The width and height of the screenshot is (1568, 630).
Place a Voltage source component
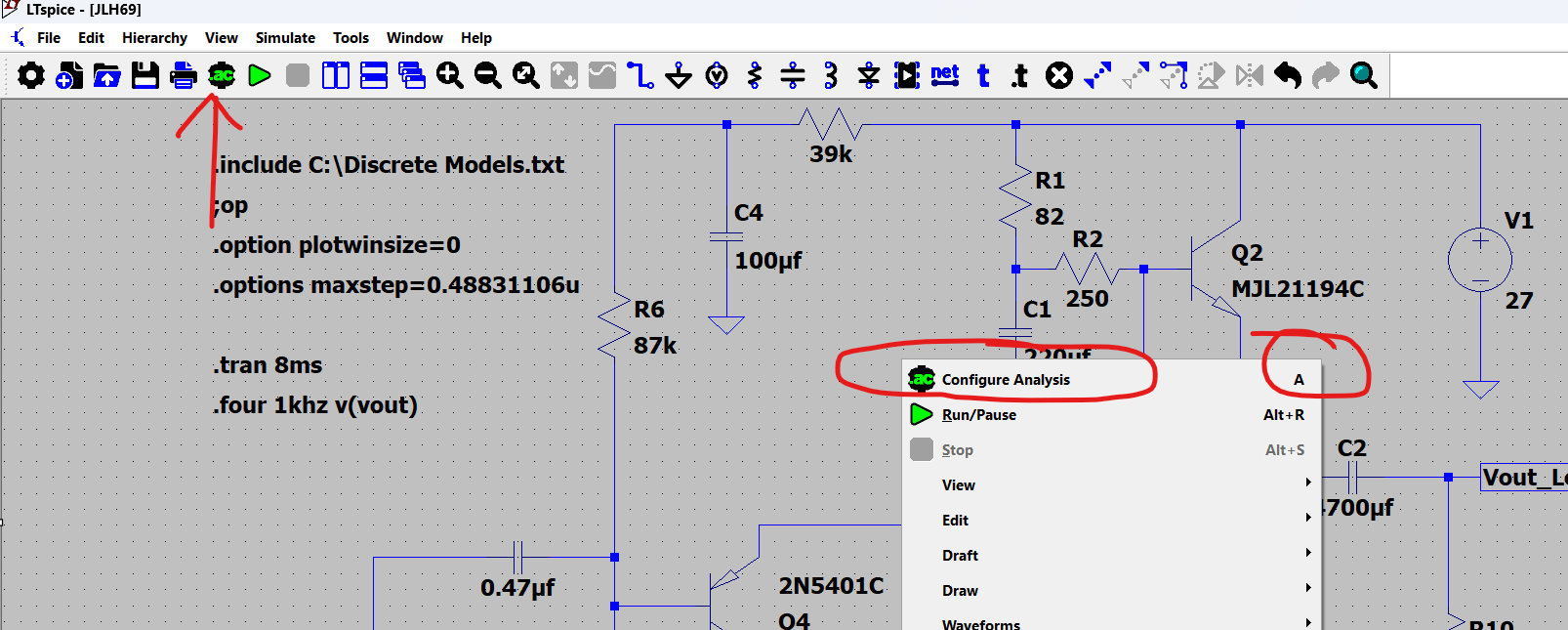(717, 75)
